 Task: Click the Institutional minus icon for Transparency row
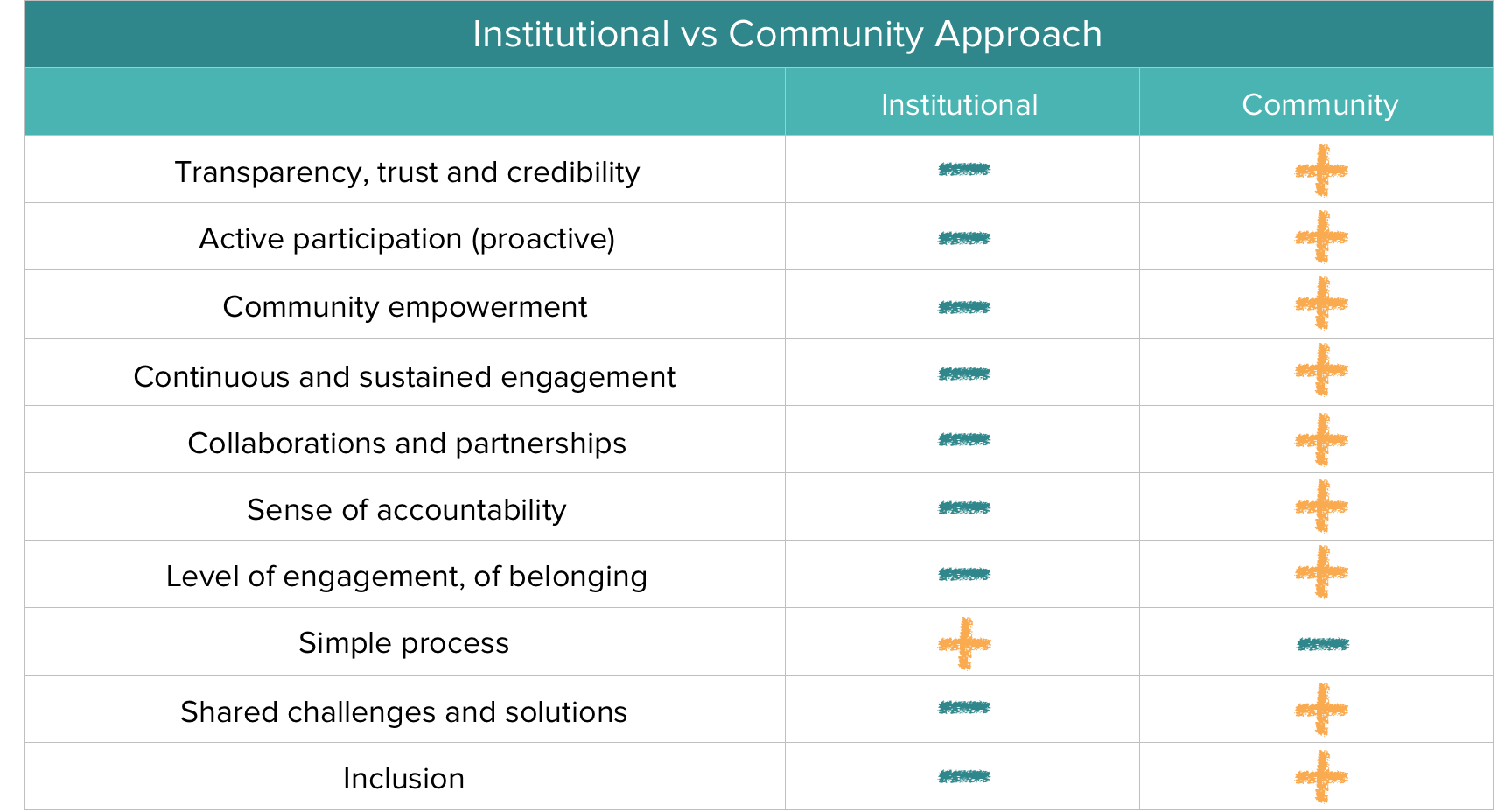click(963, 169)
